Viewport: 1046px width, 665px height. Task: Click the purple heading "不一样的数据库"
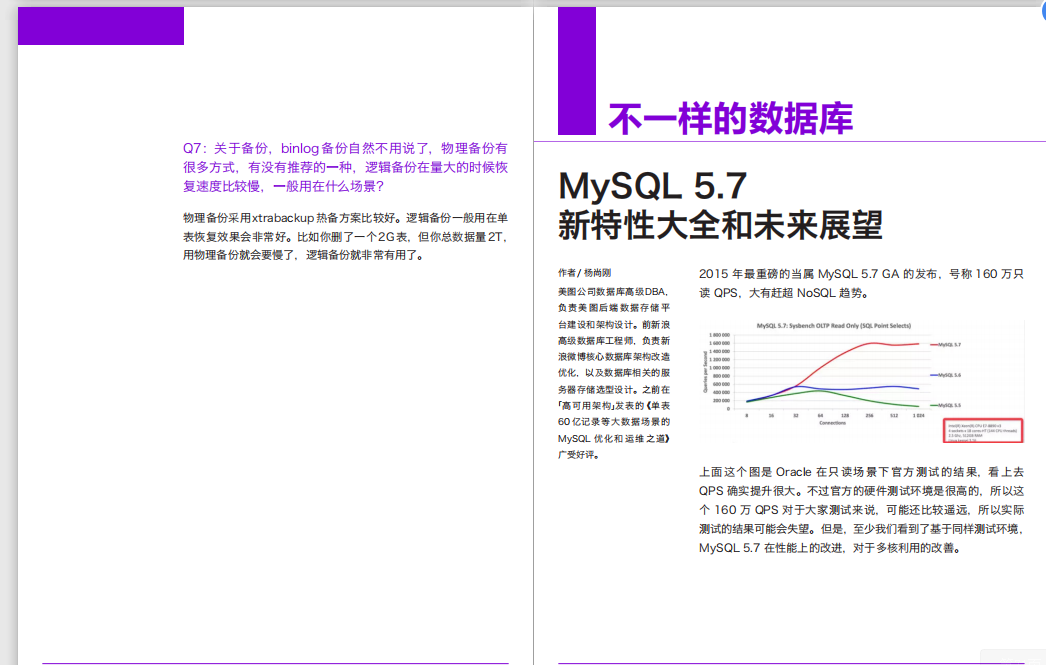coord(730,119)
